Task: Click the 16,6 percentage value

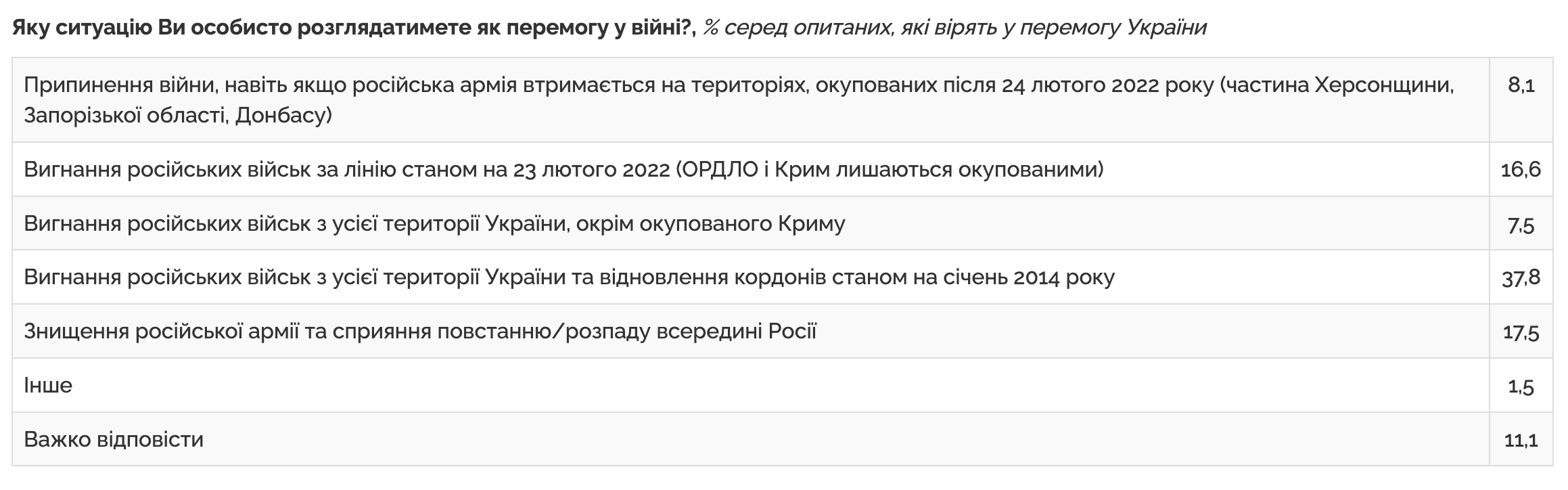Action: click(1521, 169)
